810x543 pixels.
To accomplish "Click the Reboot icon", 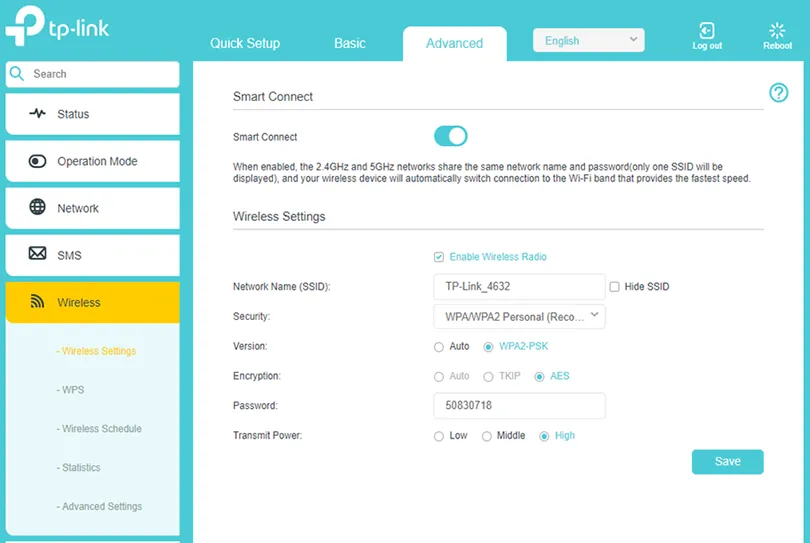I will click(x=777, y=30).
